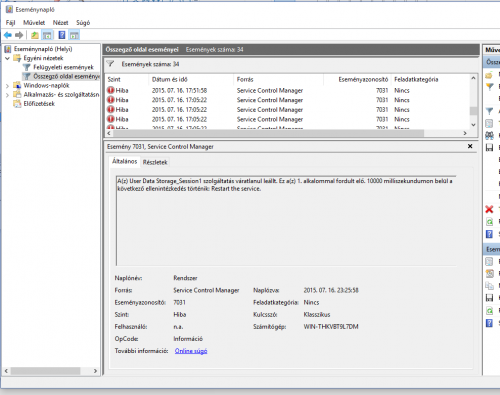500x395 pixels.
Task: Open the Fájl menu
Action: (10, 23)
